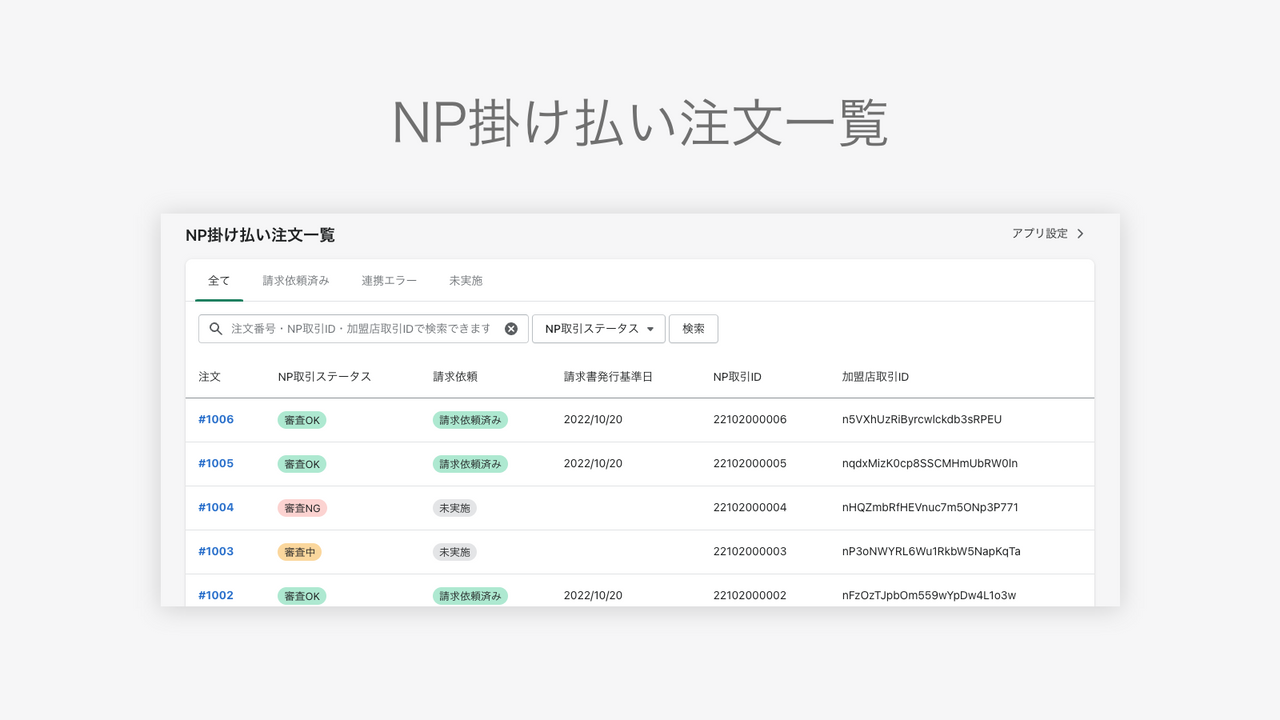Viewport: 1280px width, 720px height.
Task: Click 請求依頼済み badge in row #1002
Action: [x=470, y=596]
